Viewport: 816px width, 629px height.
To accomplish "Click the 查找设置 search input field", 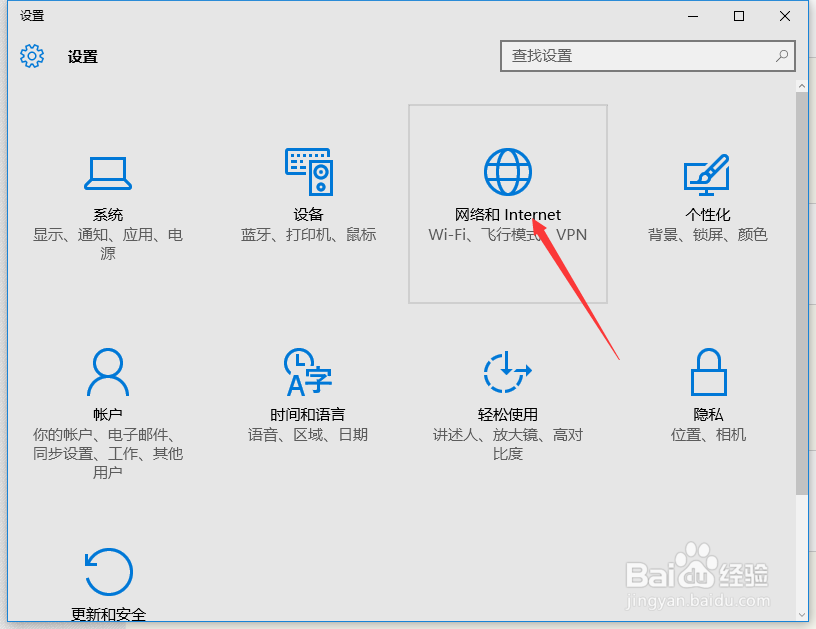I will [630, 56].
